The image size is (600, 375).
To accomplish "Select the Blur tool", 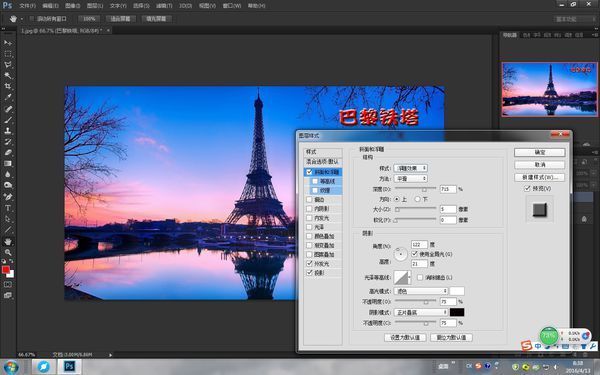I will (8, 174).
